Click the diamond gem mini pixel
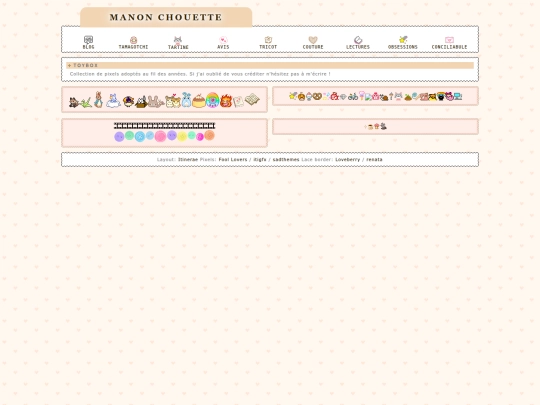 (343, 97)
